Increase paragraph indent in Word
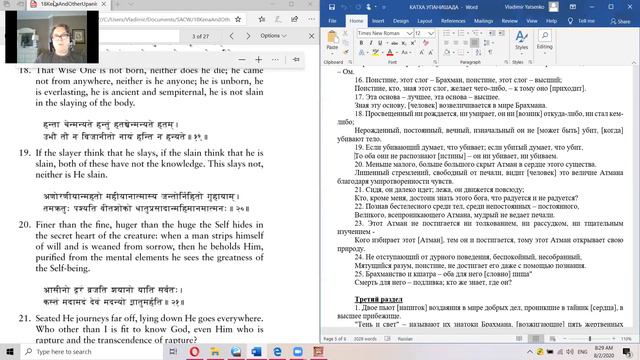Screen dimensions: 640x360 [501, 33]
